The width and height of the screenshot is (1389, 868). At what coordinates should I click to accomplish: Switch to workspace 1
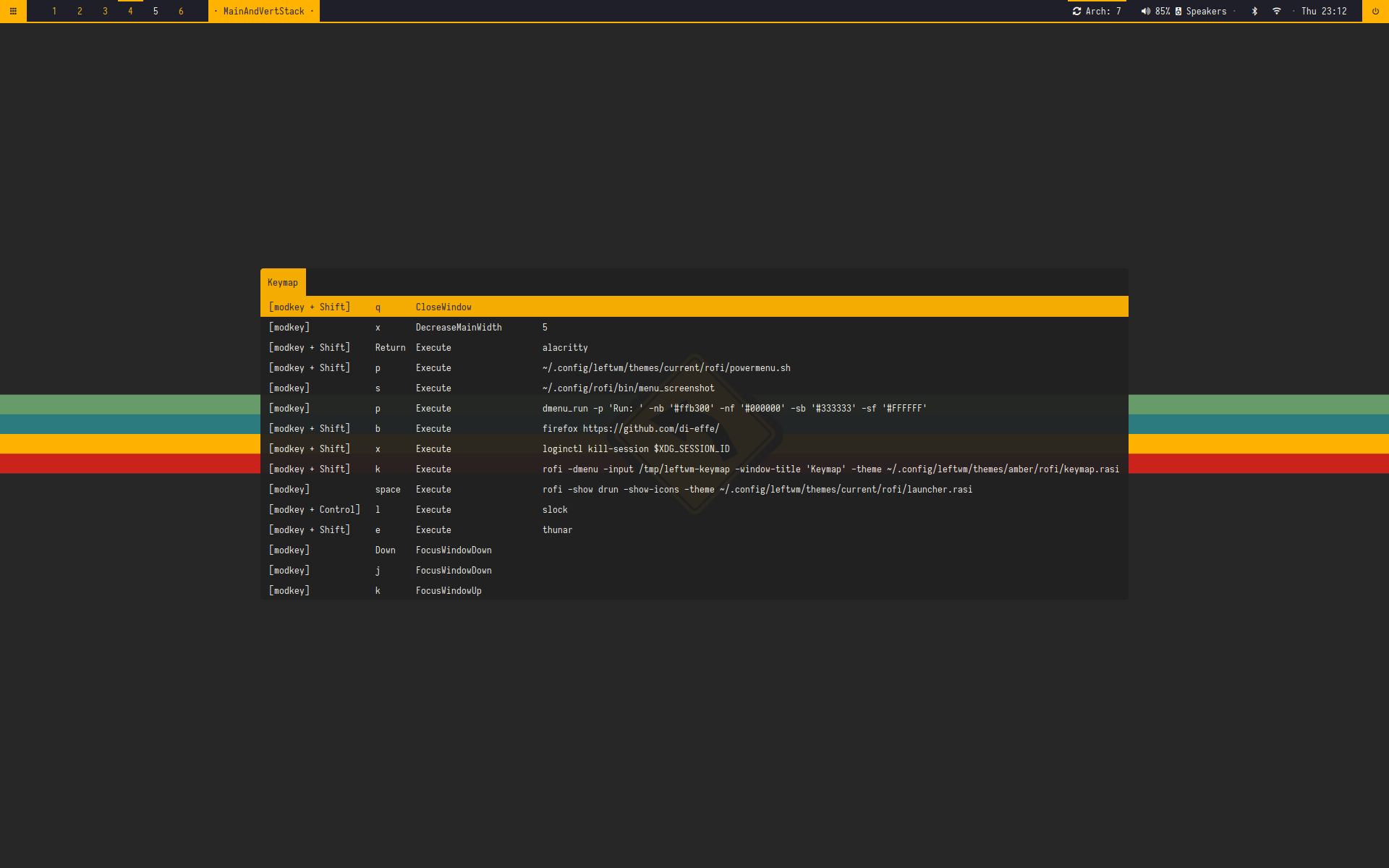(x=54, y=11)
